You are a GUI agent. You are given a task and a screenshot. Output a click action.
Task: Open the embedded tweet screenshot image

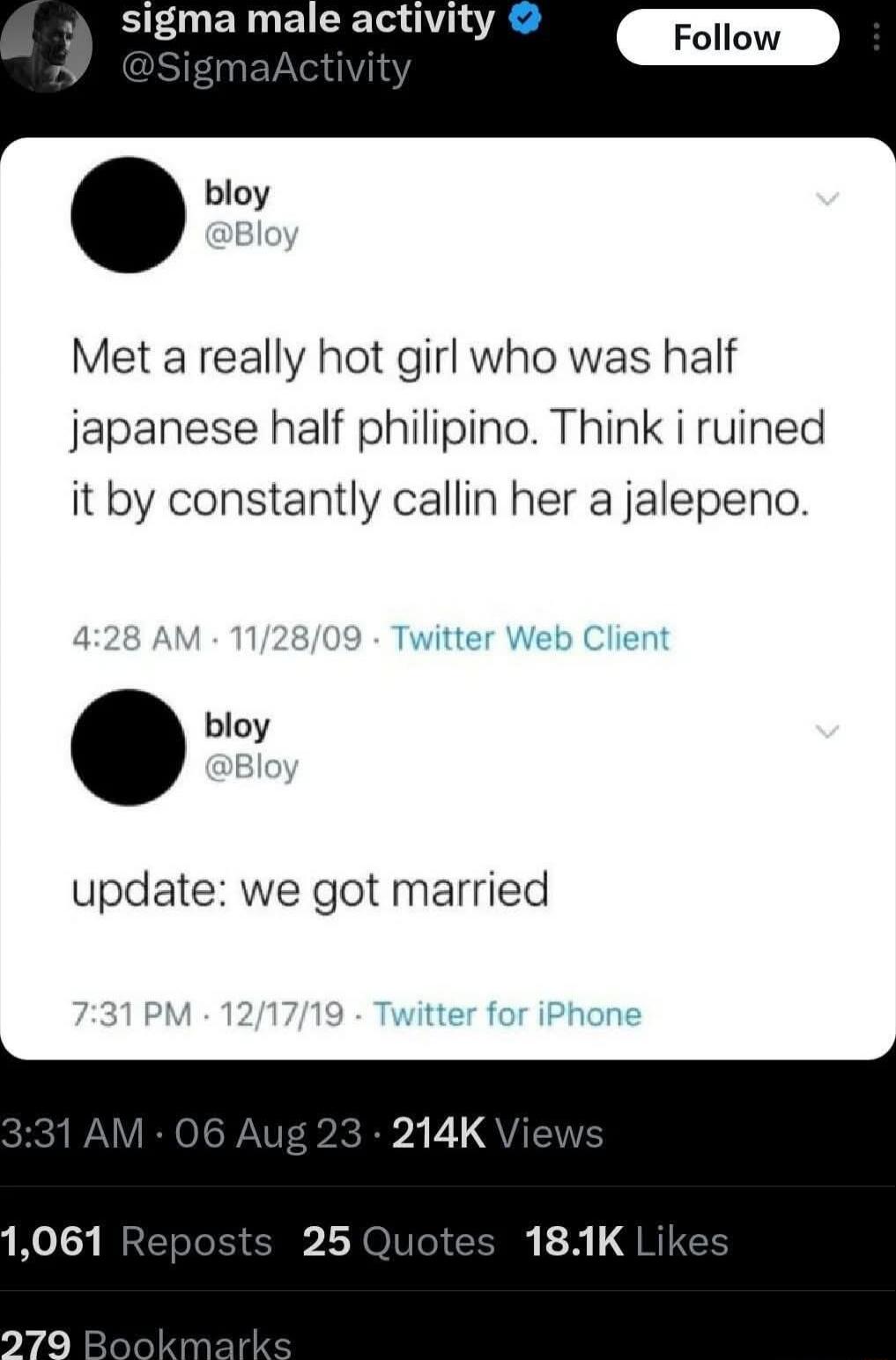point(448,598)
